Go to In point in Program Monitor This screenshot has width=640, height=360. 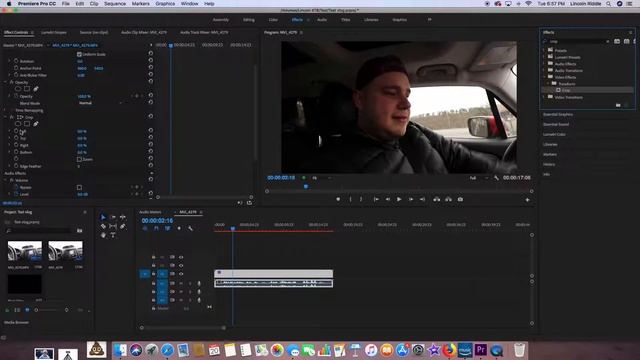(376, 200)
